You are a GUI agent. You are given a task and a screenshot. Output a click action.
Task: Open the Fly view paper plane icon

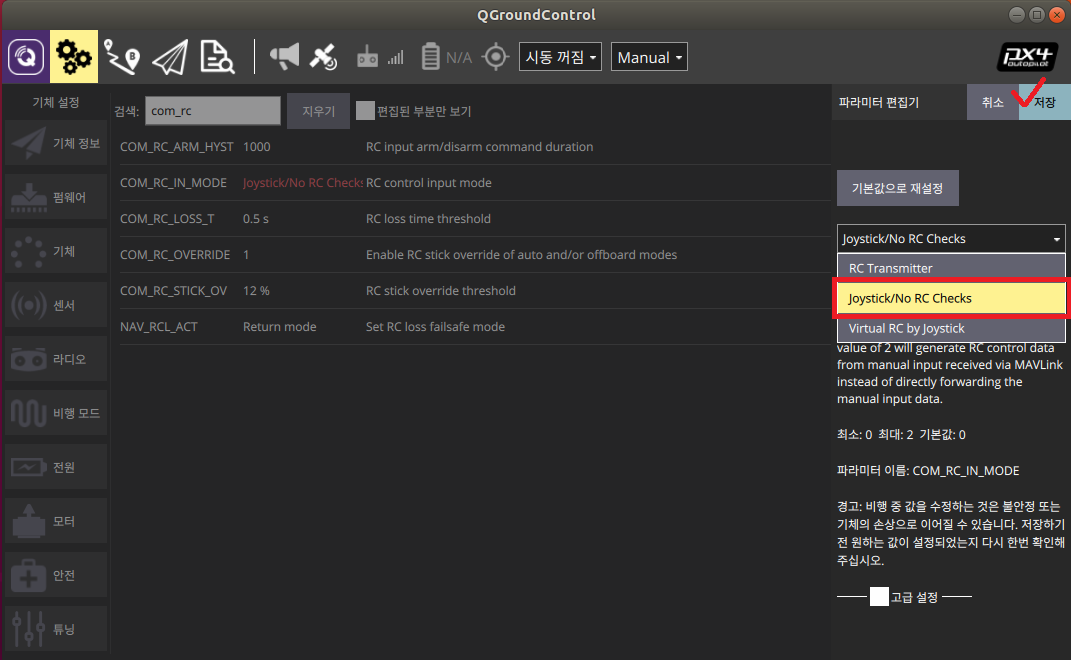(x=170, y=57)
